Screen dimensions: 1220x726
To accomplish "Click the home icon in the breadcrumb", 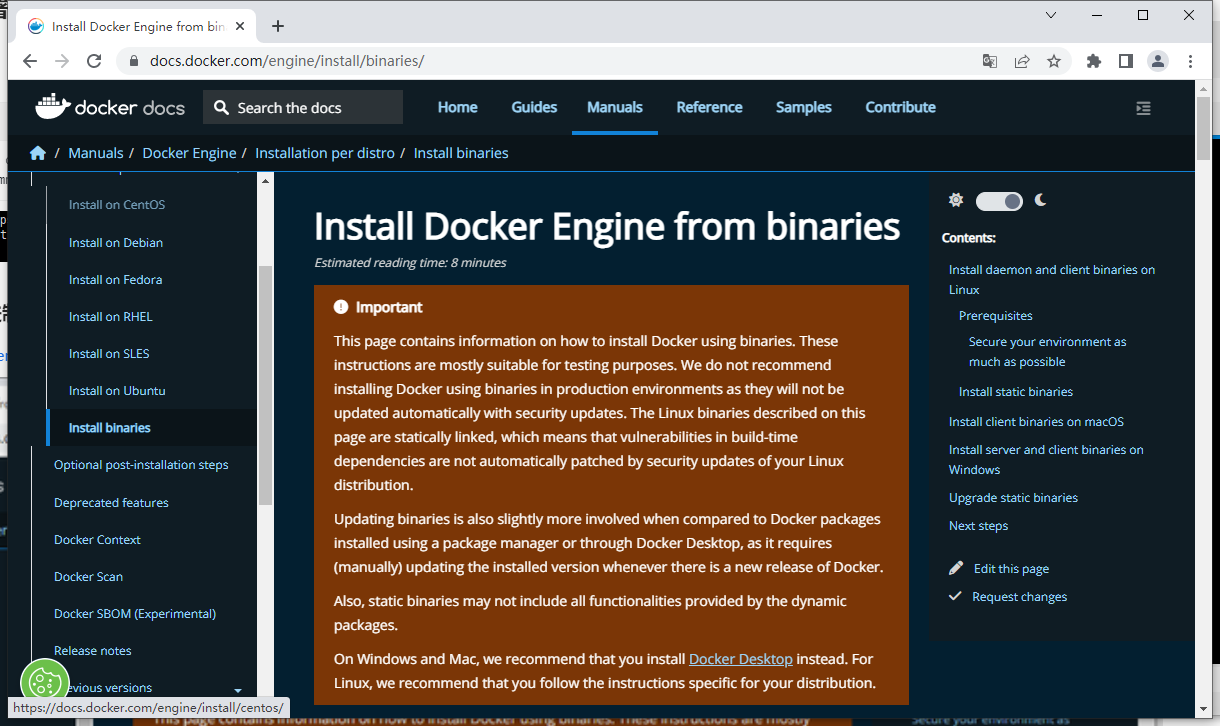I will click(x=38, y=153).
